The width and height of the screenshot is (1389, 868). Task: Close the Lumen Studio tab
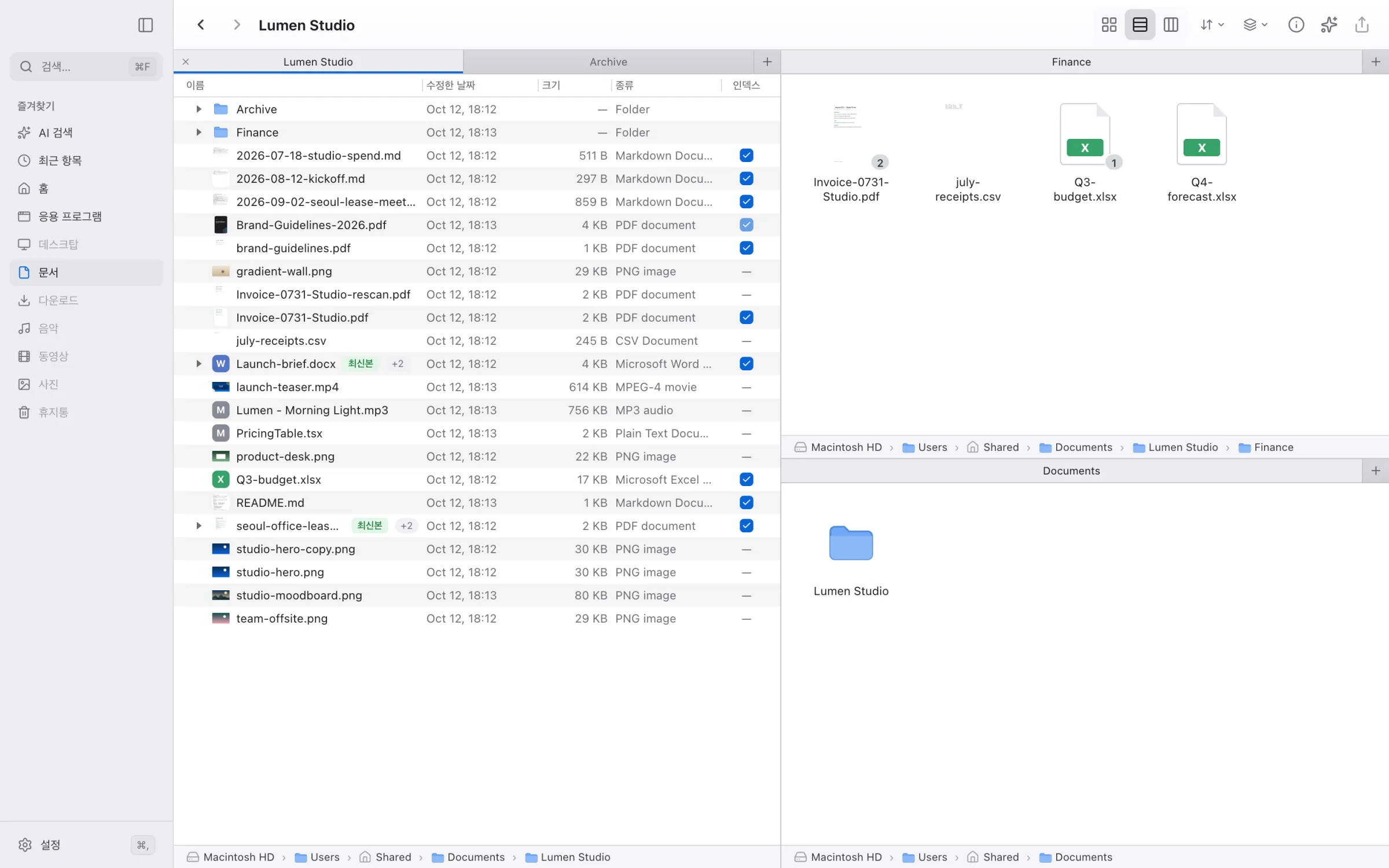(x=186, y=61)
